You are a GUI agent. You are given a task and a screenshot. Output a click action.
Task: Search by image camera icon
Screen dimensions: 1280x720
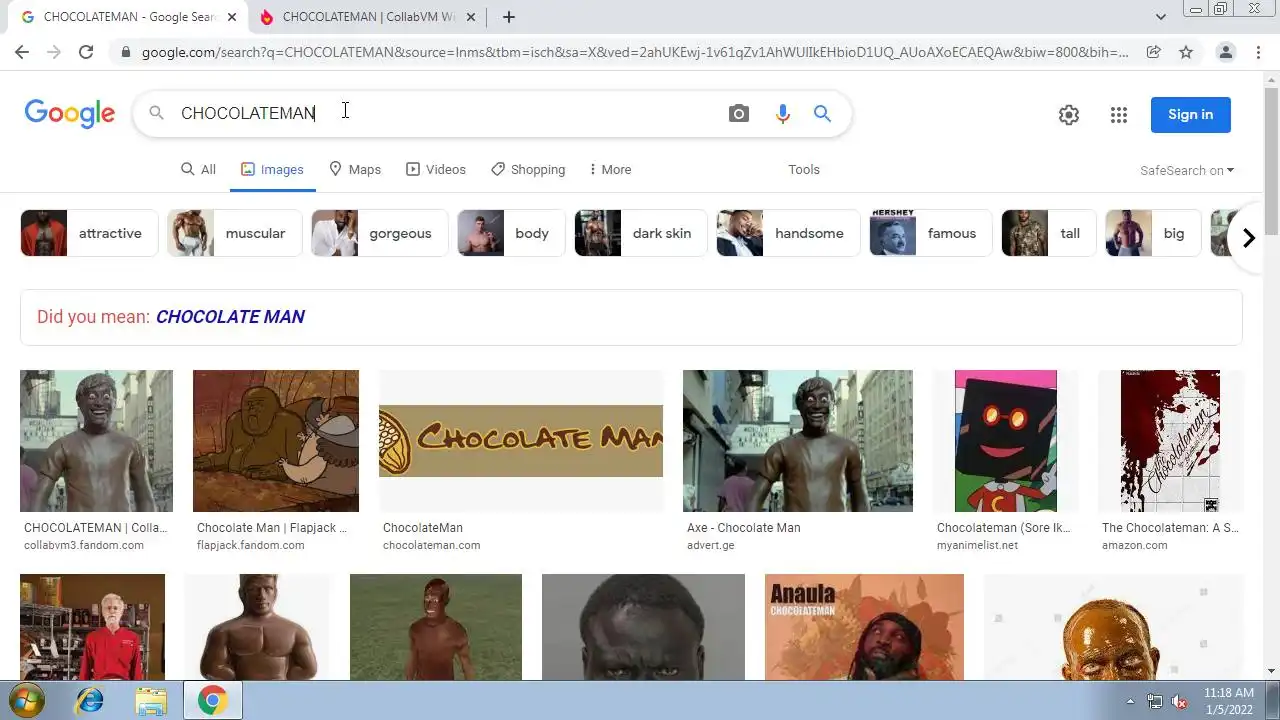[739, 114]
